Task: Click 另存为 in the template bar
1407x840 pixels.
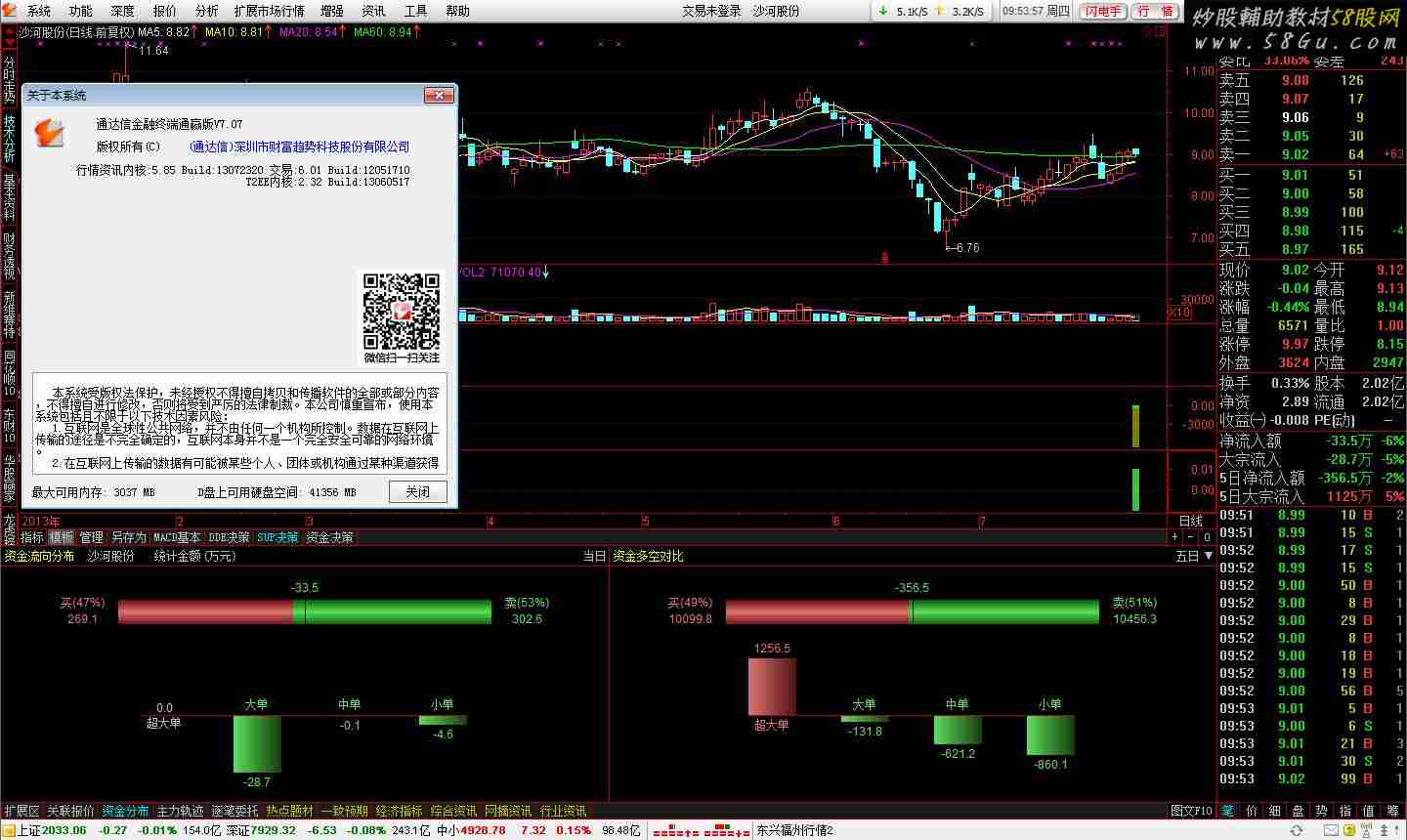Action: tap(128, 537)
